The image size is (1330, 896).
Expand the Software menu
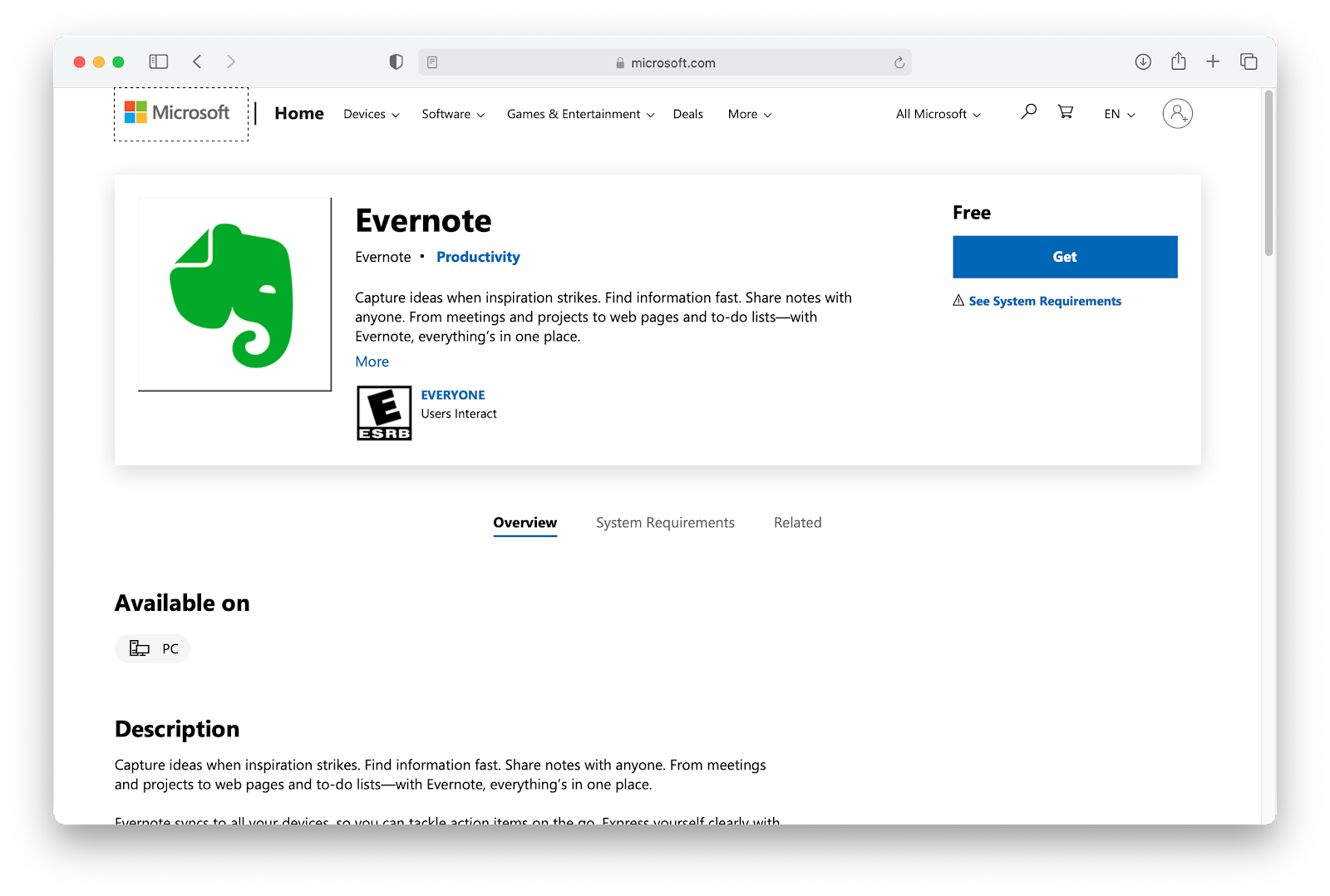[453, 114]
